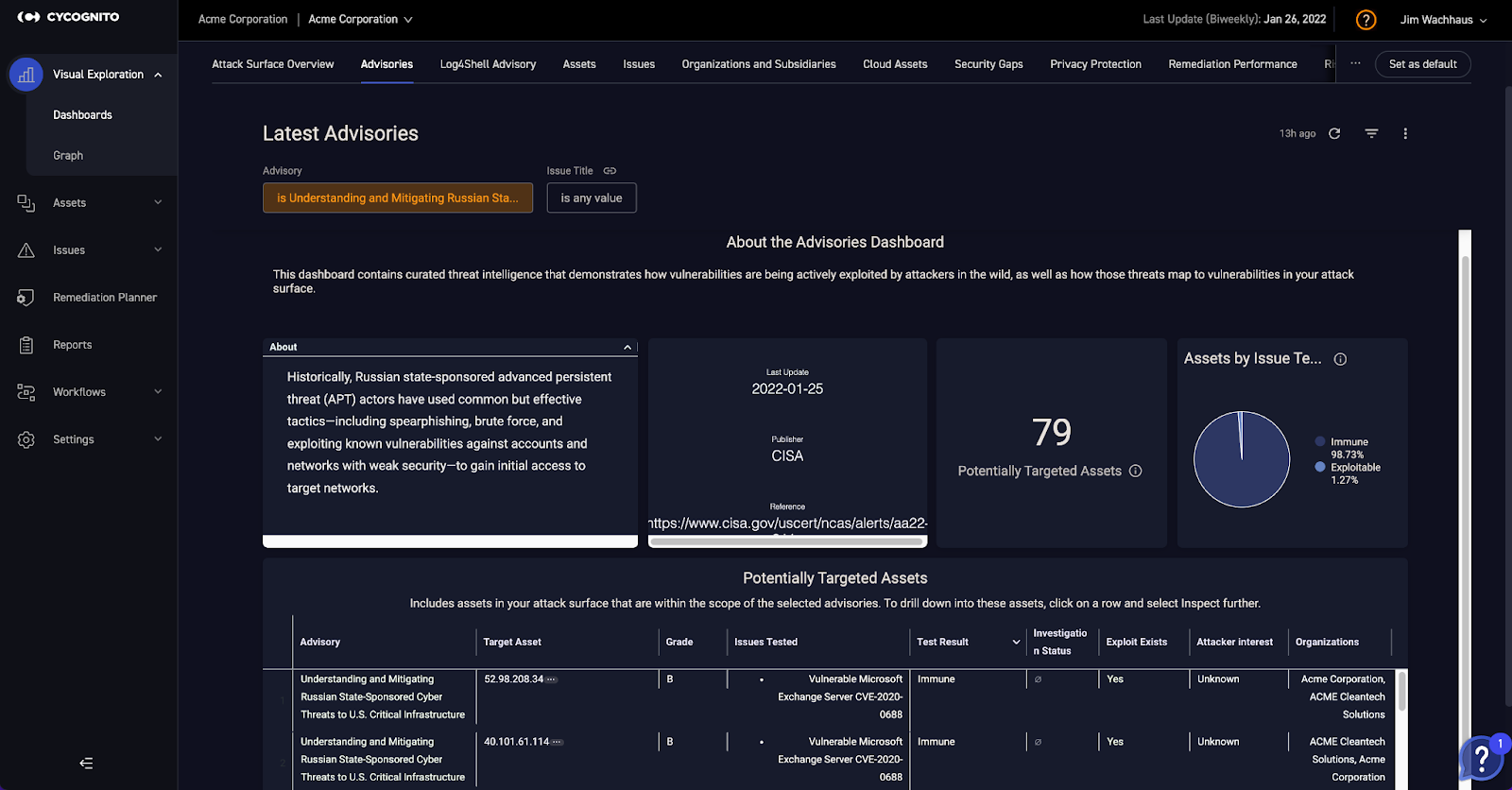The width and height of the screenshot is (1512, 790).
Task: Click the Exploitable legend color dot
Action: 1320,467
